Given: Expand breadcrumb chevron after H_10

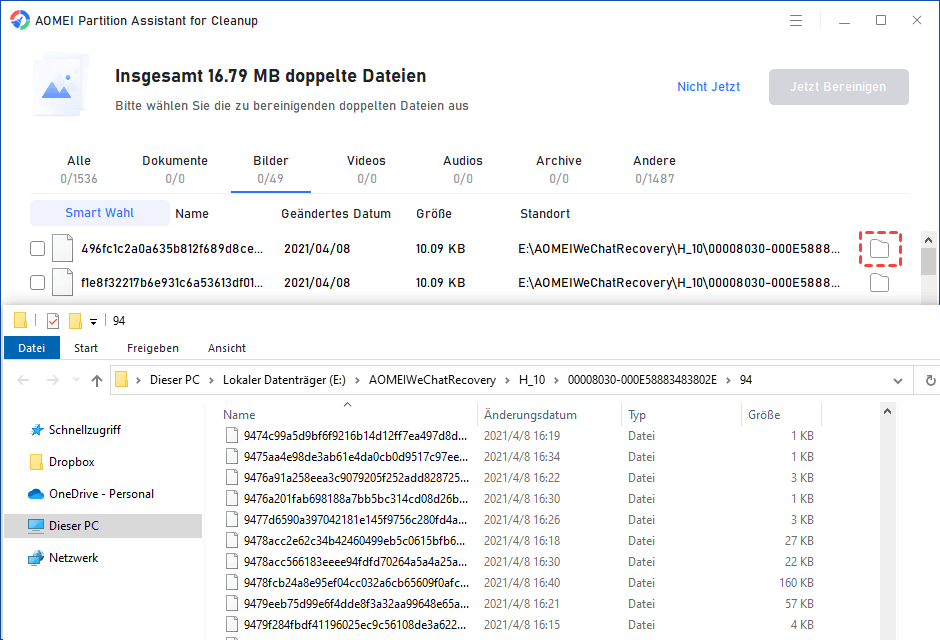Looking at the screenshot, I should pyautogui.click(x=556, y=380).
